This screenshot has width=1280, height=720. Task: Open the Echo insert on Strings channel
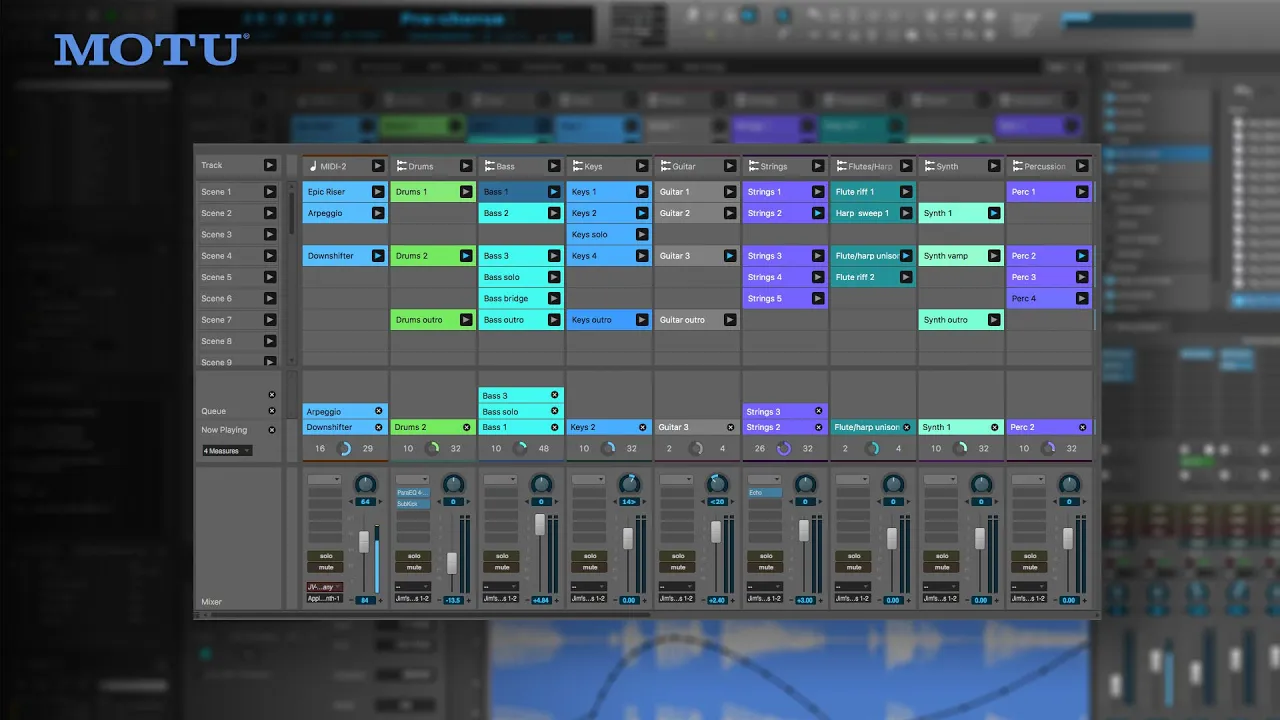tap(764, 493)
